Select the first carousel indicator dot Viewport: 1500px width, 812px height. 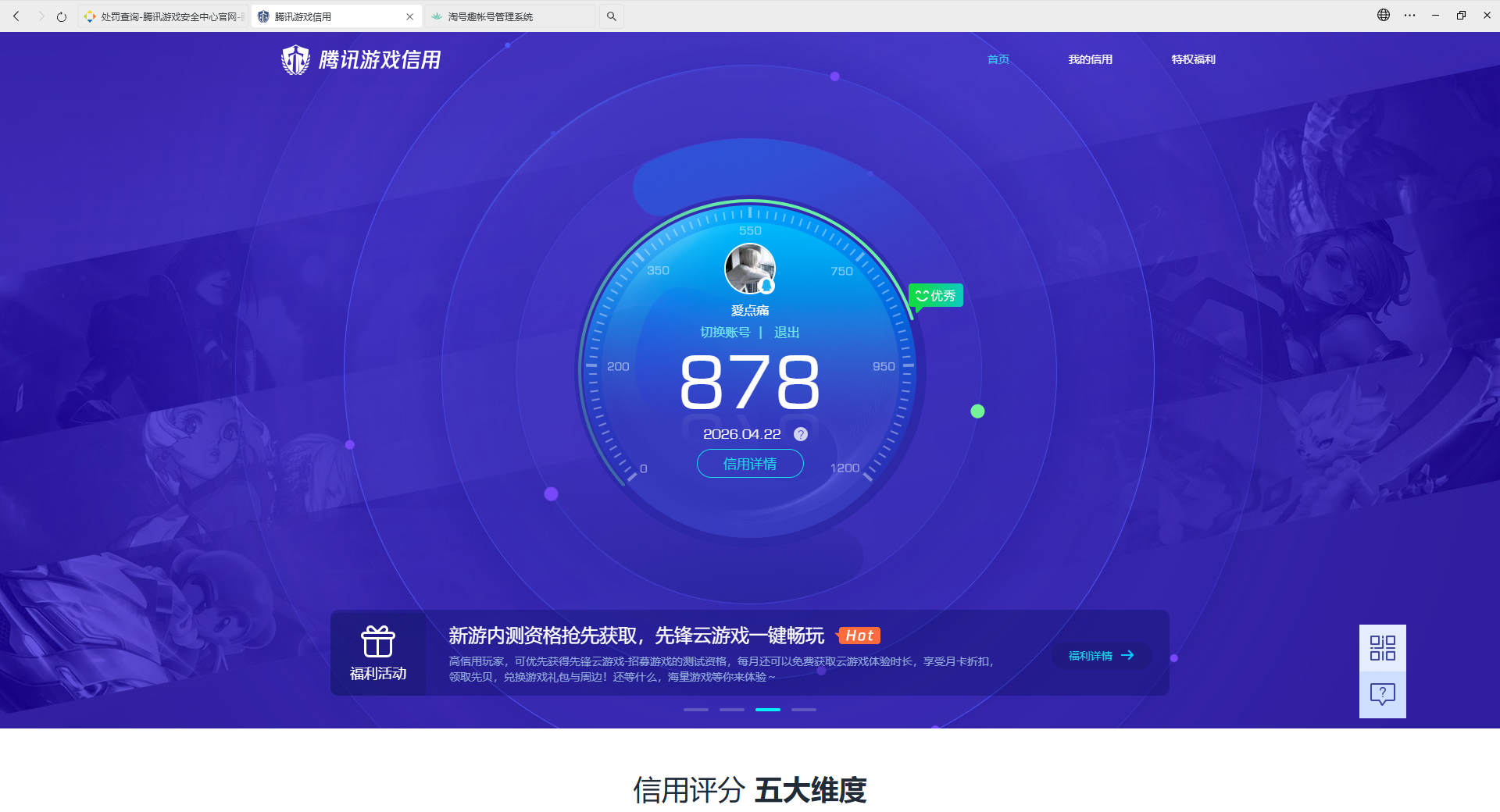pyautogui.click(x=696, y=710)
